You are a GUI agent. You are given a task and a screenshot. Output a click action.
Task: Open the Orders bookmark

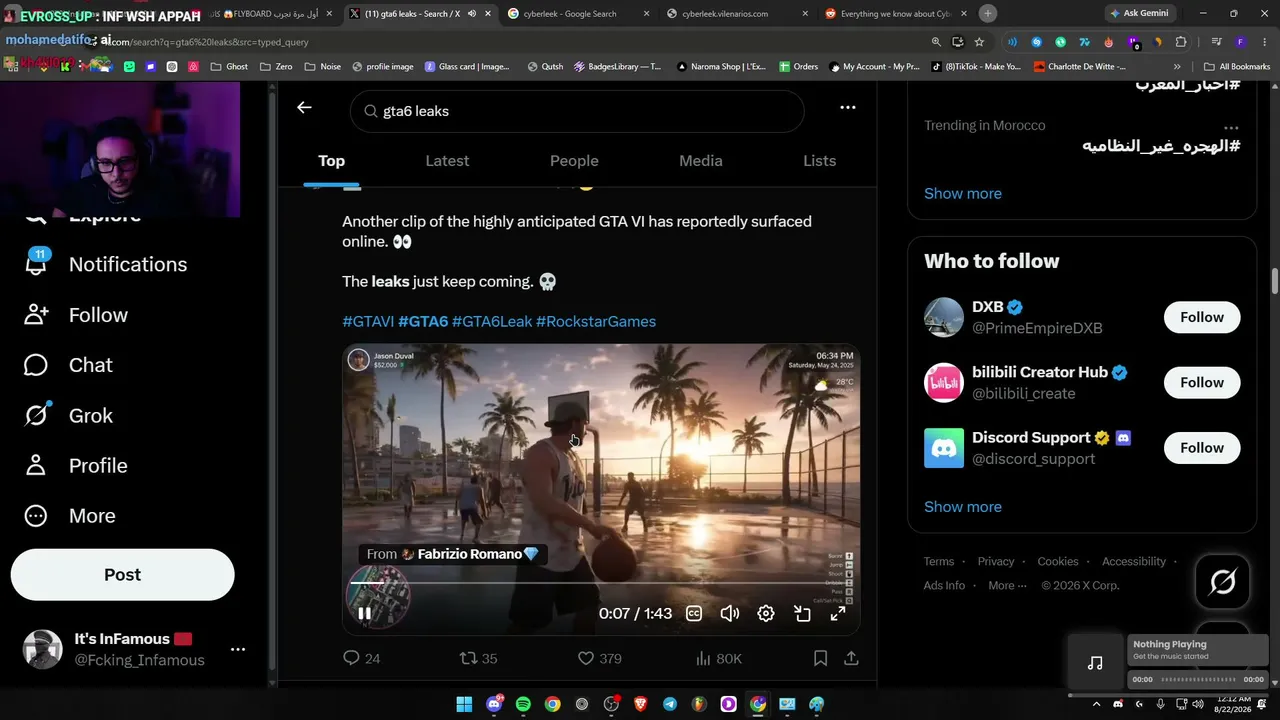coord(798,67)
